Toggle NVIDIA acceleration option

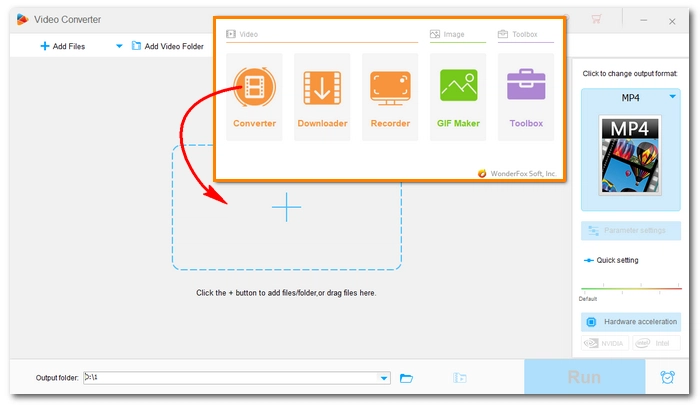click(x=605, y=343)
